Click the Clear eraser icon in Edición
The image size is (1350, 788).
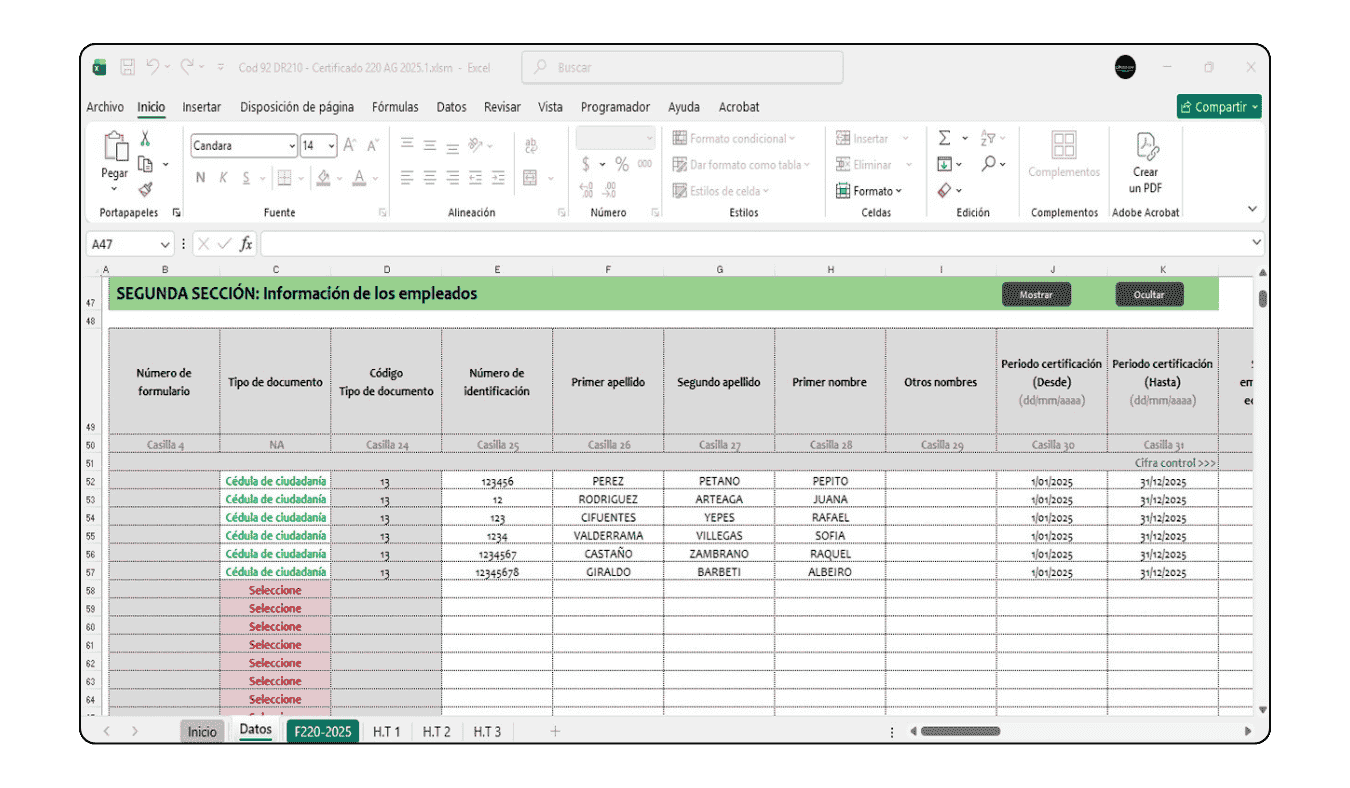[x=945, y=189]
